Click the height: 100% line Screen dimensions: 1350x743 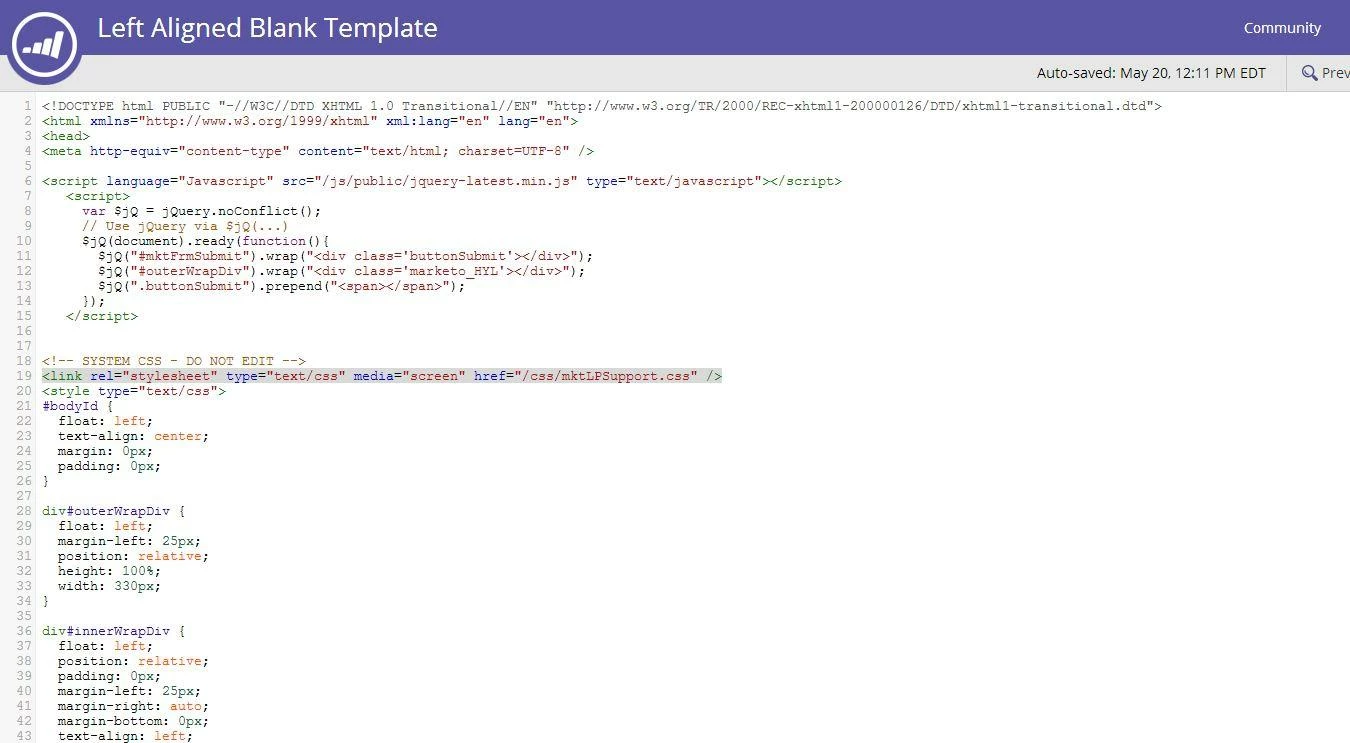110,571
